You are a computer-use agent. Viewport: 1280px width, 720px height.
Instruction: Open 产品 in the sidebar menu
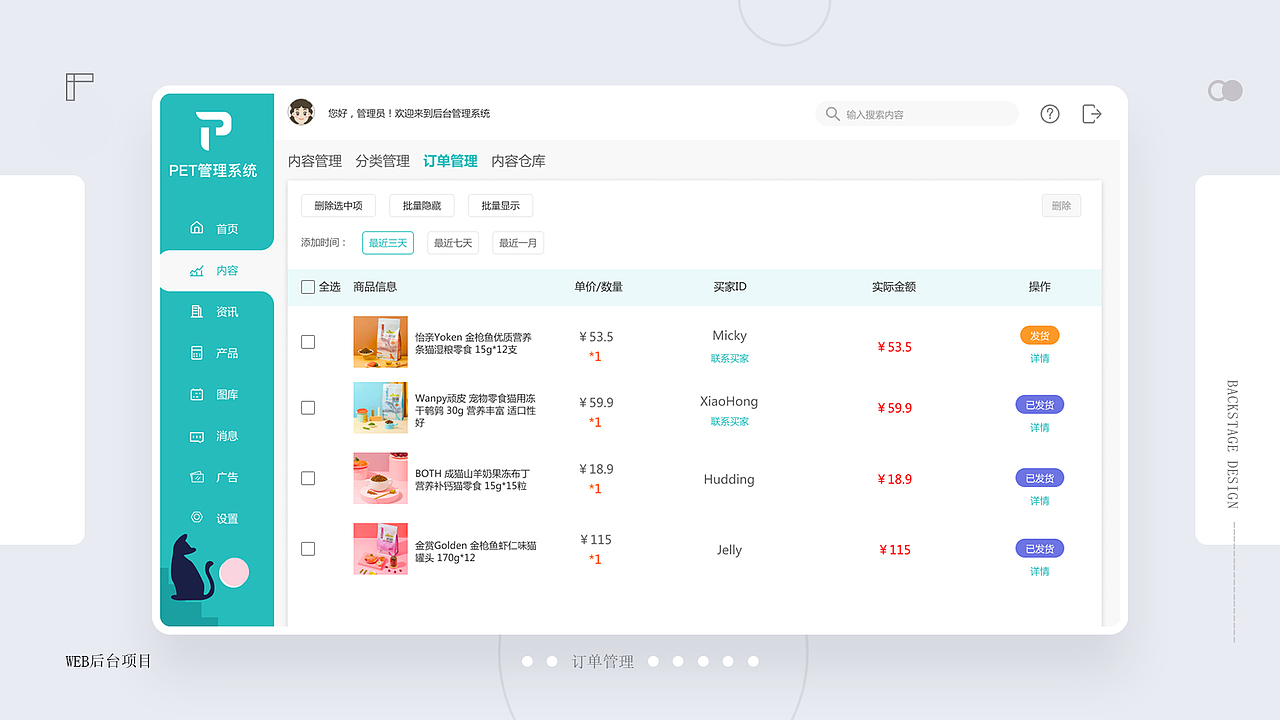(x=227, y=354)
